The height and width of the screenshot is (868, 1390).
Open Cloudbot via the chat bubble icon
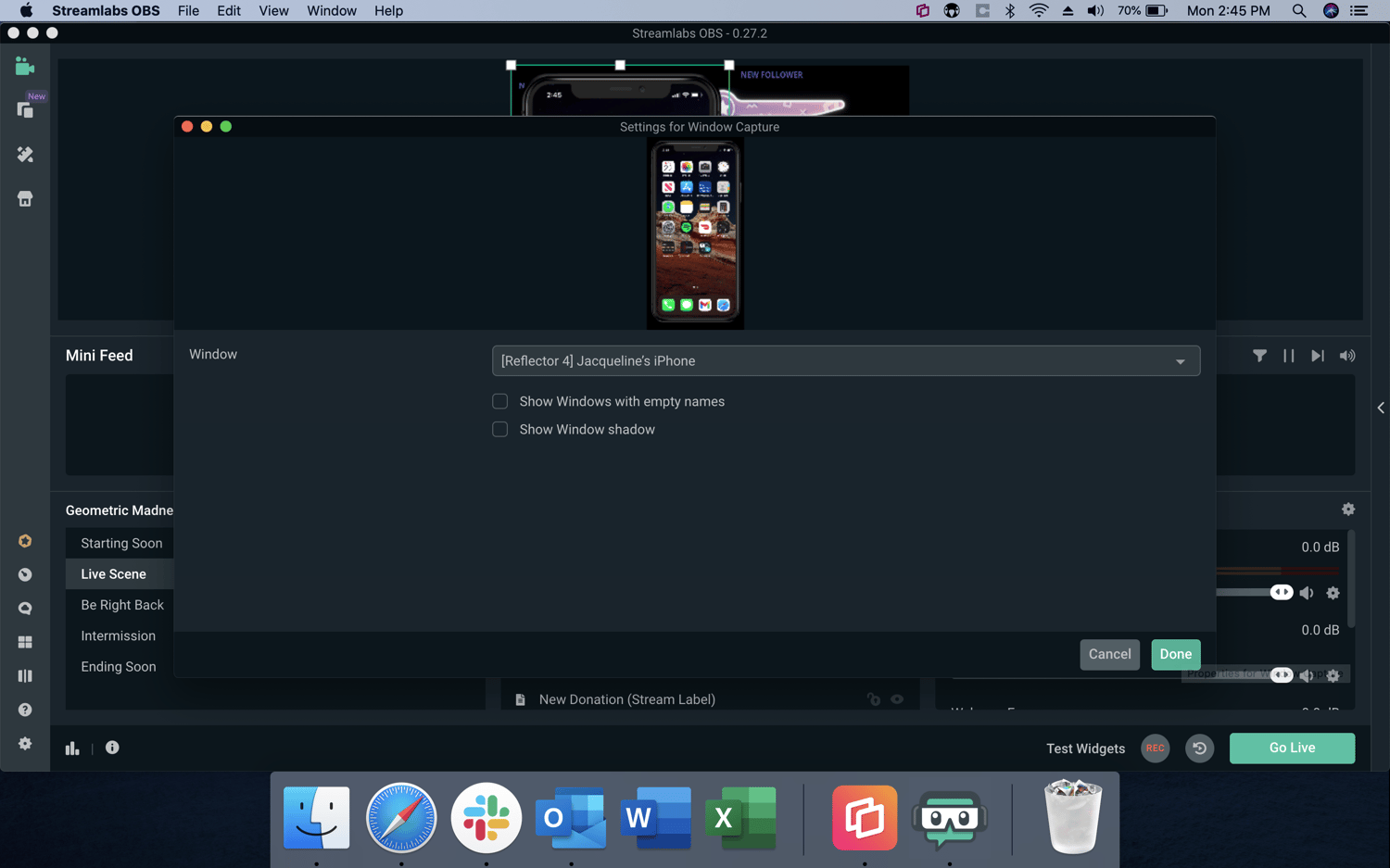(25, 608)
